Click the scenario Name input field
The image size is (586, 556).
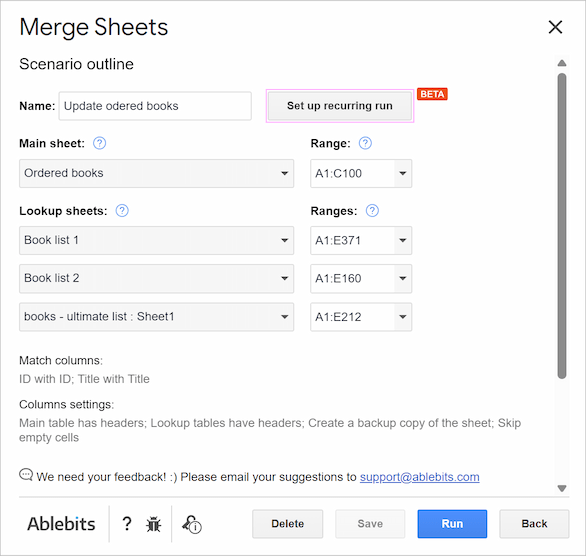coord(155,106)
